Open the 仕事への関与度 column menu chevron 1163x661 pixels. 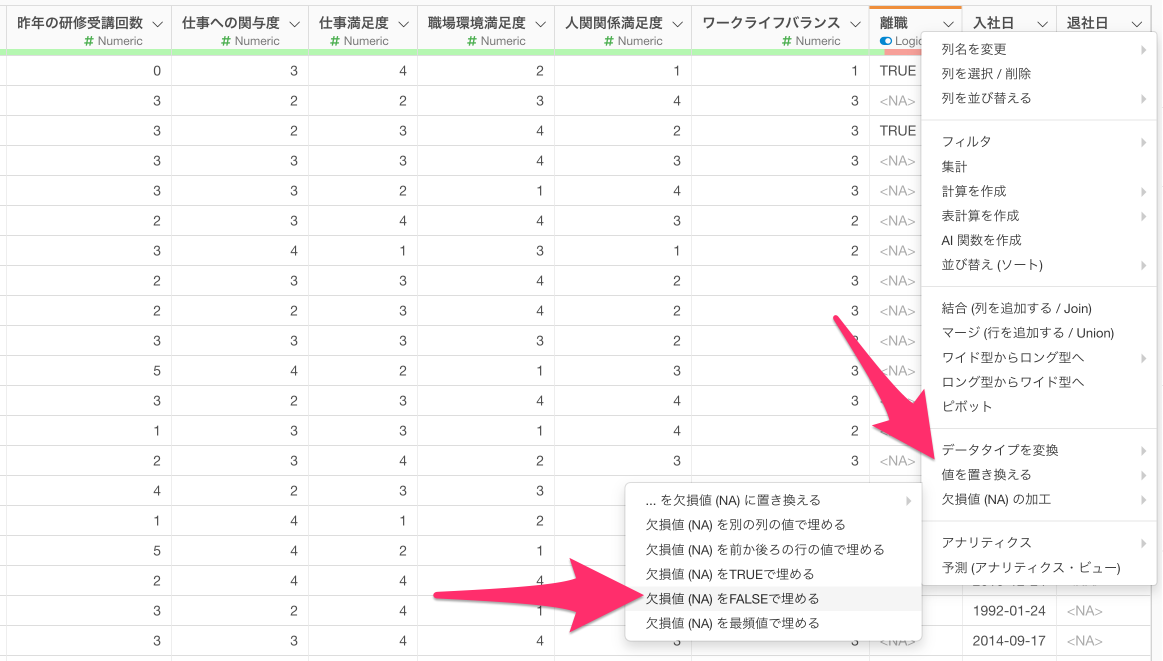(x=294, y=23)
